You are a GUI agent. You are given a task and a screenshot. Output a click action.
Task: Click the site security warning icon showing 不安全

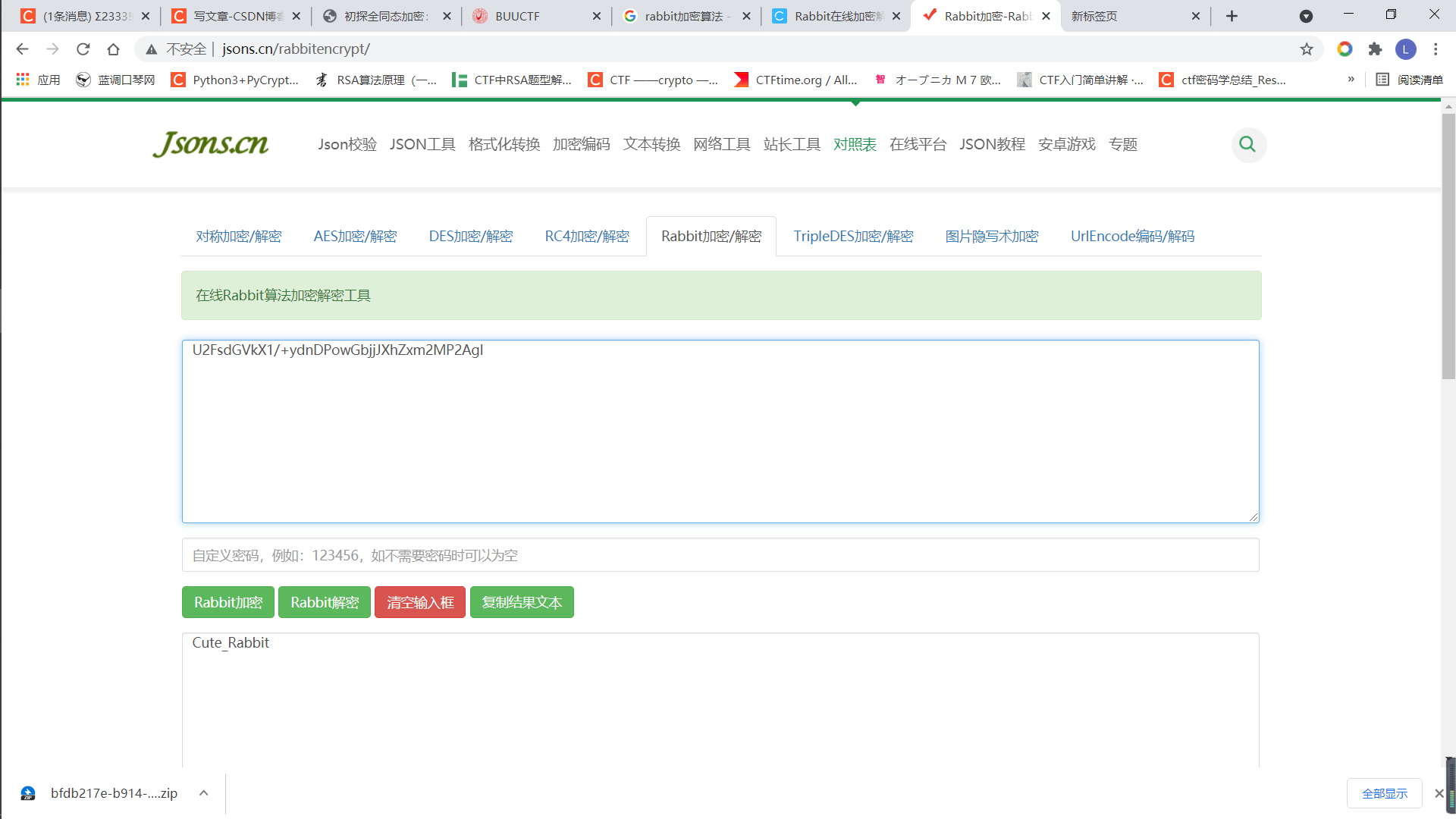(x=151, y=49)
